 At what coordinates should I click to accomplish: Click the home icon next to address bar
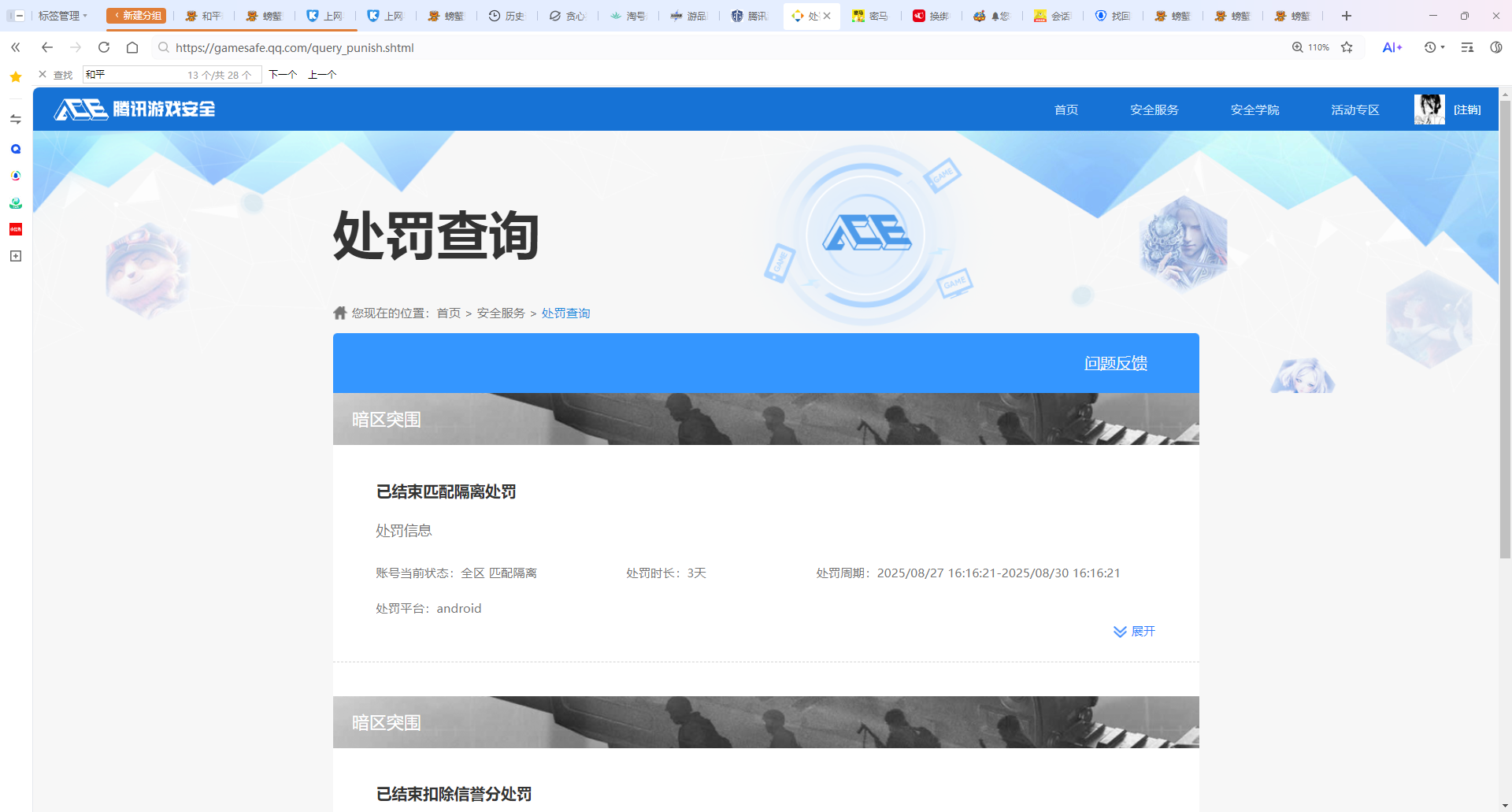click(132, 47)
